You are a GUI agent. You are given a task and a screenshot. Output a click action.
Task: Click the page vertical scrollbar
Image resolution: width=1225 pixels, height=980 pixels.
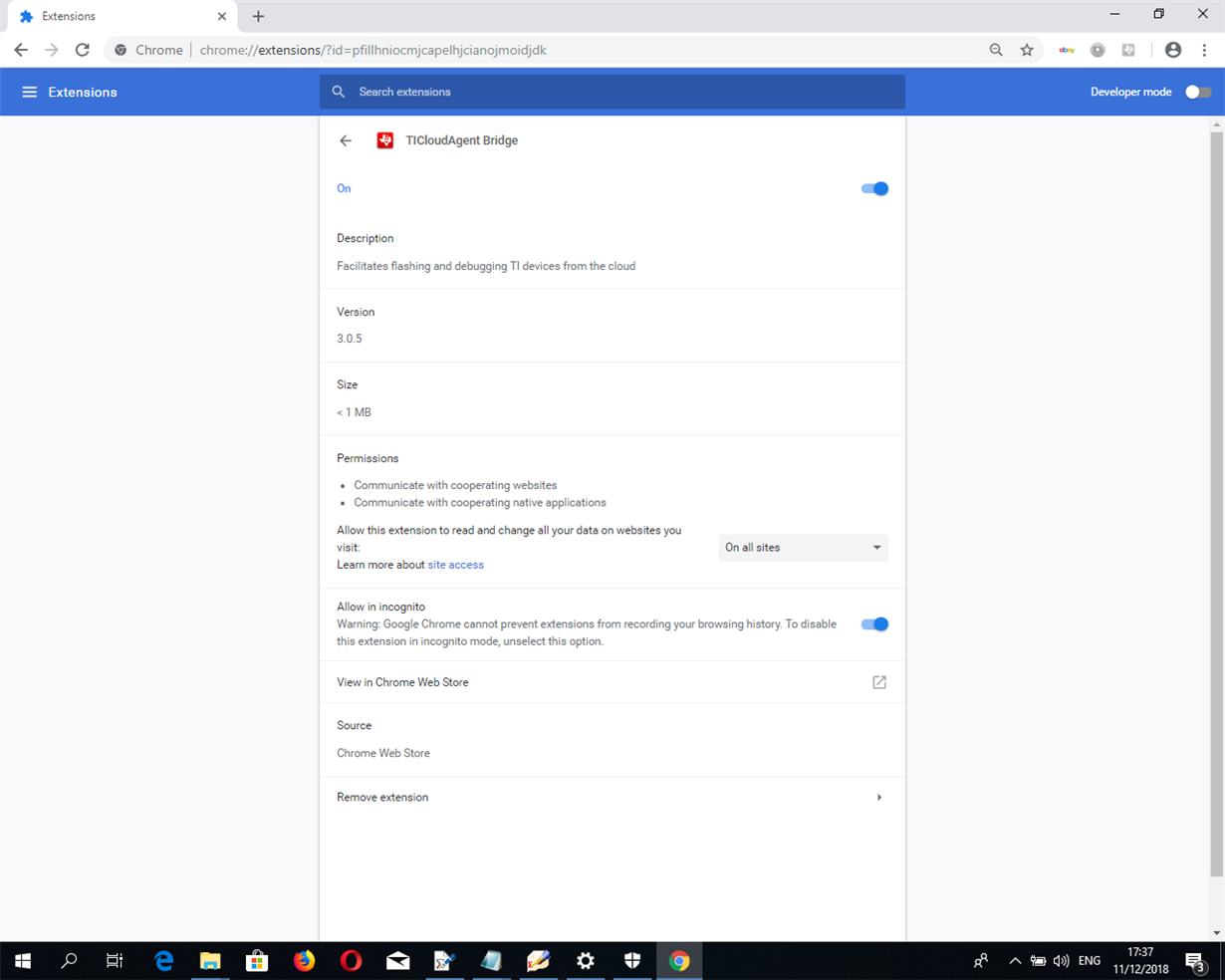(1216, 503)
